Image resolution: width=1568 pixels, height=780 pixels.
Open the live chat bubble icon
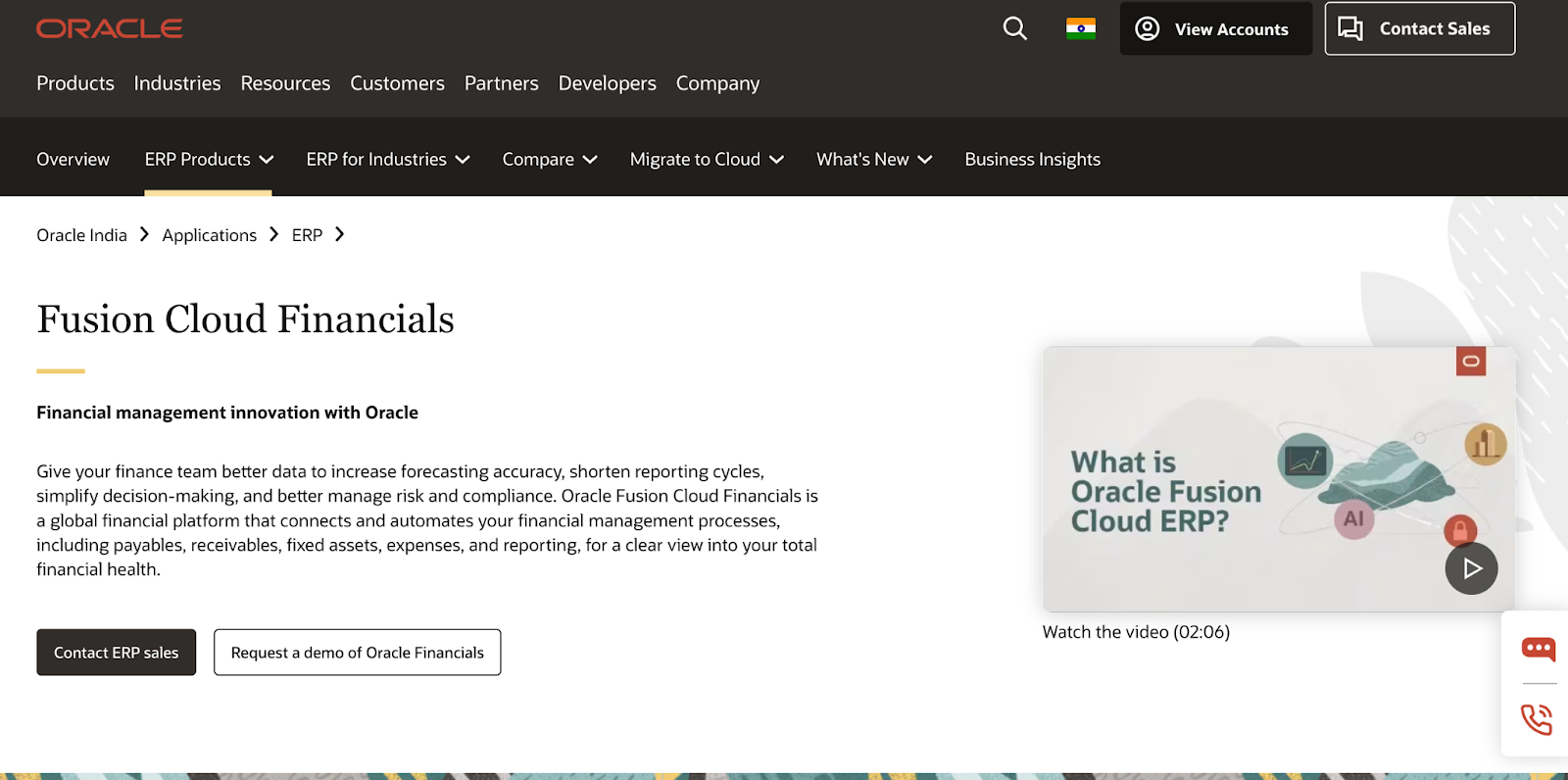(1538, 649)
